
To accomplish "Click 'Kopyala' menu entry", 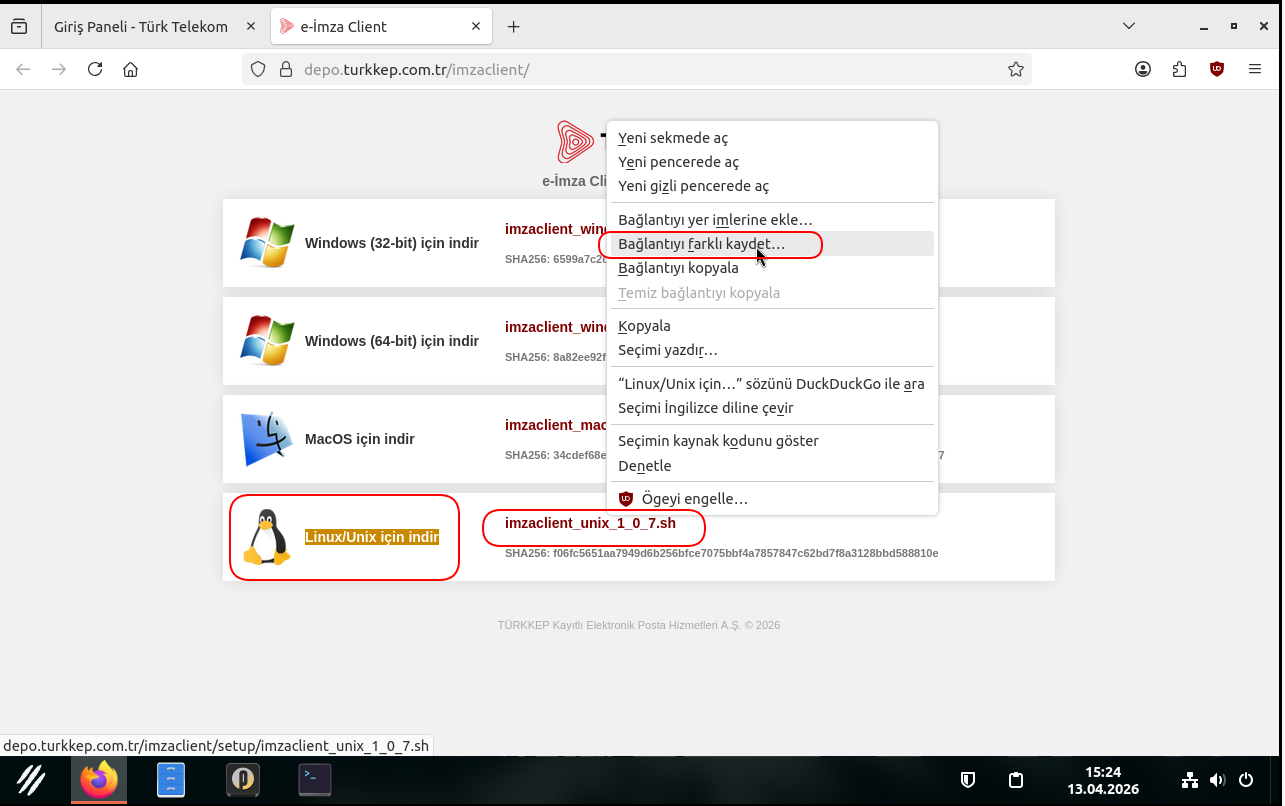I will pos(772,326).
